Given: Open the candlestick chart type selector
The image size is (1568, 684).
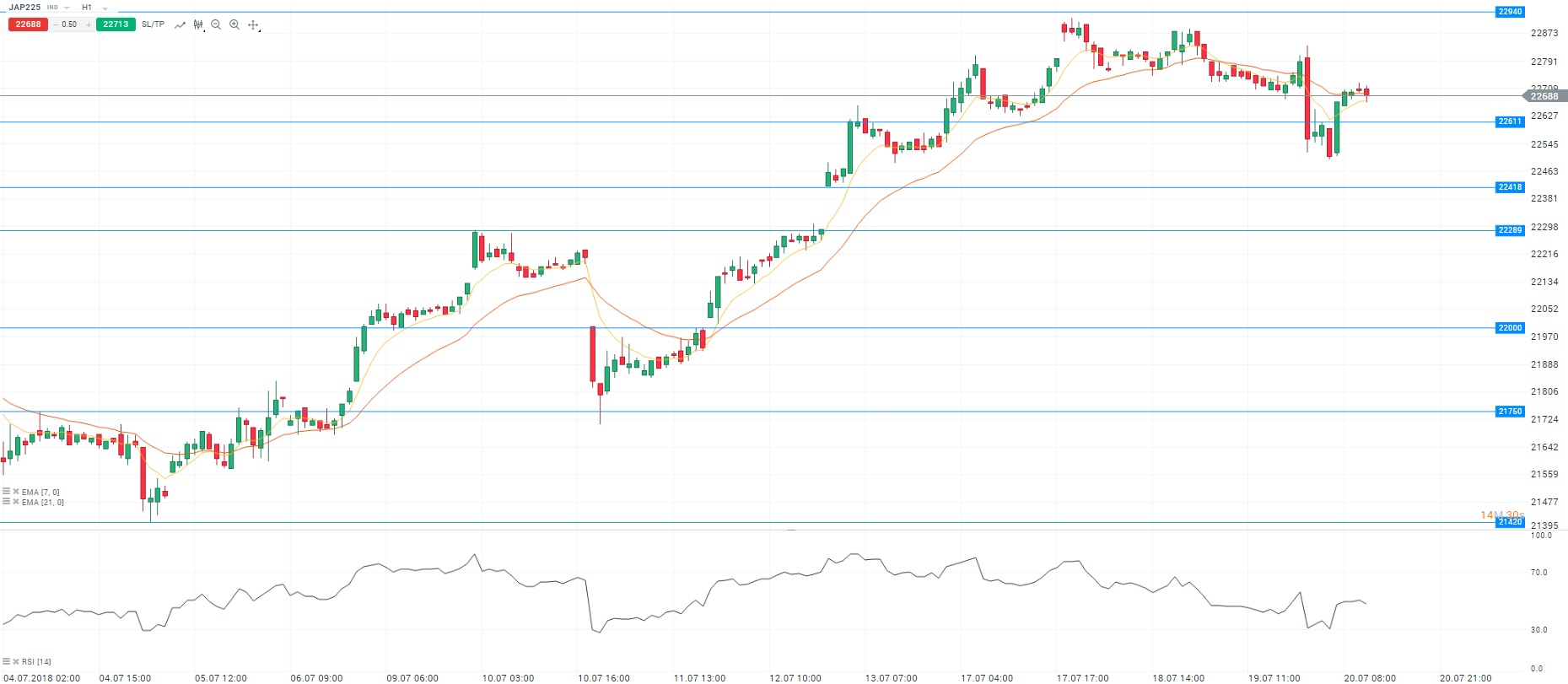Looking at the screenshot, I should click(x=198, y=25).
